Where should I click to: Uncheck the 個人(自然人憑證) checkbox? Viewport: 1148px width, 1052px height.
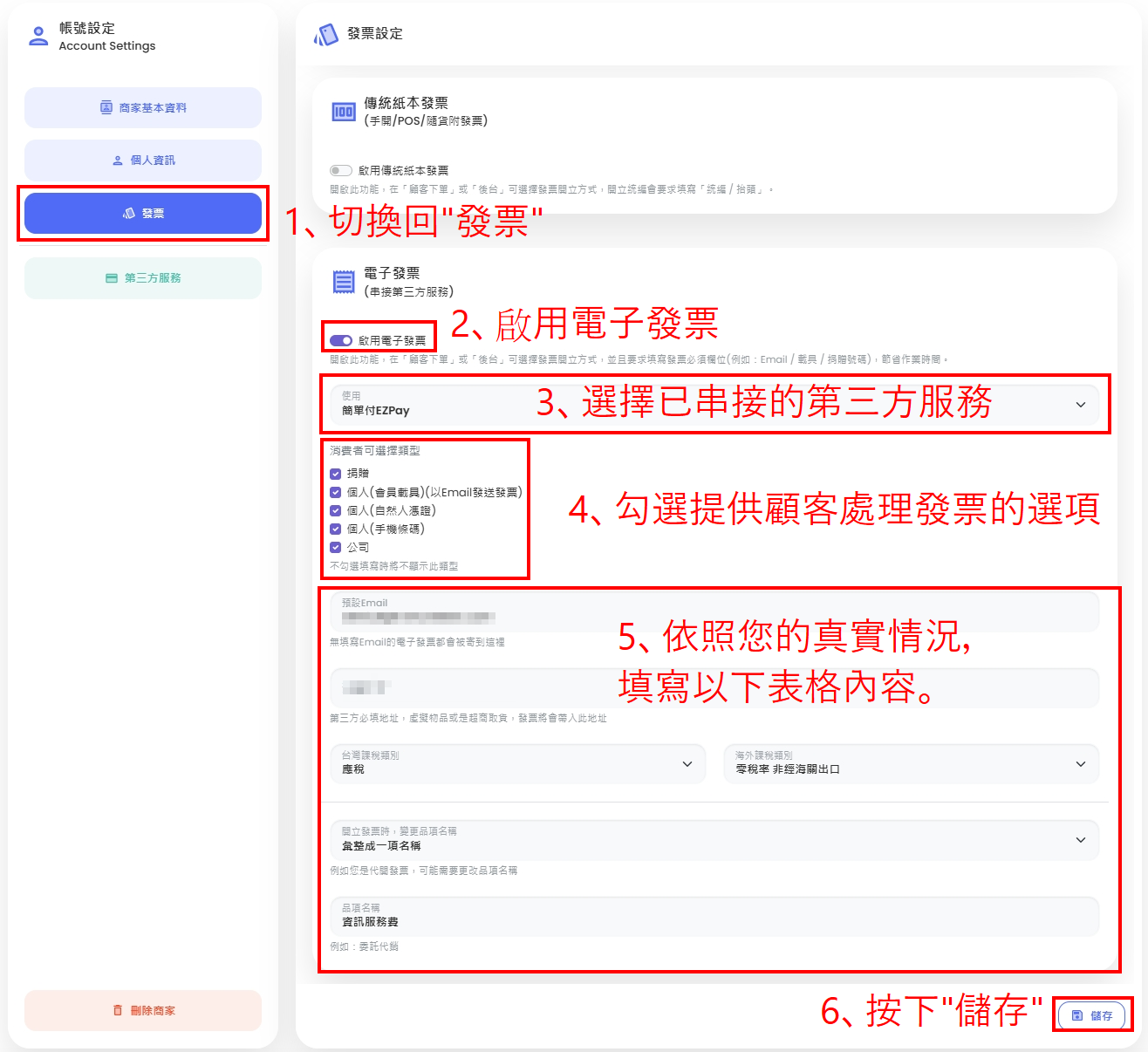tap(336, 510)
